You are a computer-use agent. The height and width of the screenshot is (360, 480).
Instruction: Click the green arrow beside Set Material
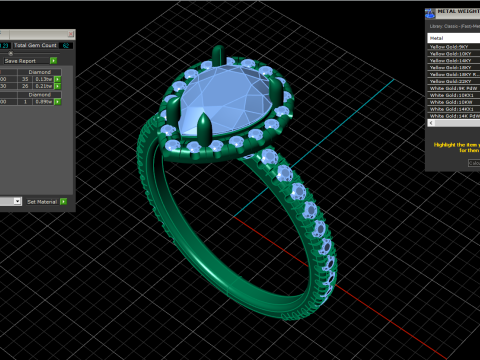point(63,202)
